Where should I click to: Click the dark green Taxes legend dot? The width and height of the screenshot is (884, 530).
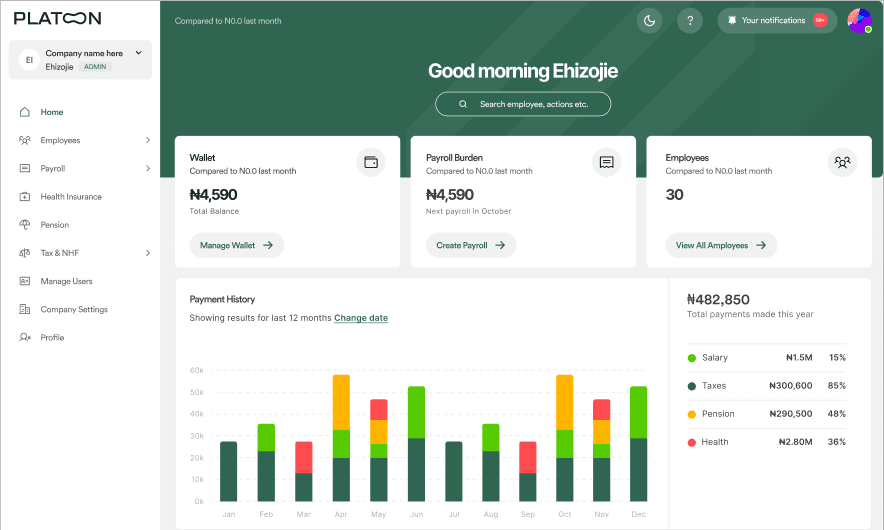[x=692, y=386]
